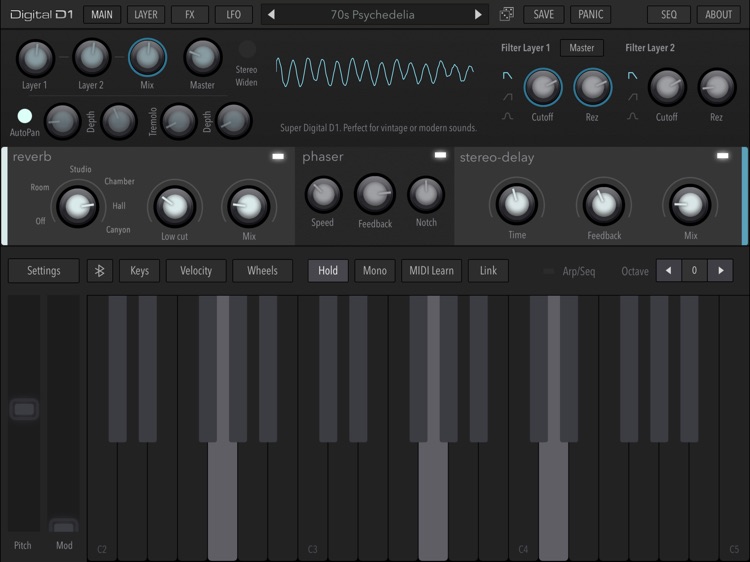
Task: Click the layer Mix knob
Action: [147, 57]
